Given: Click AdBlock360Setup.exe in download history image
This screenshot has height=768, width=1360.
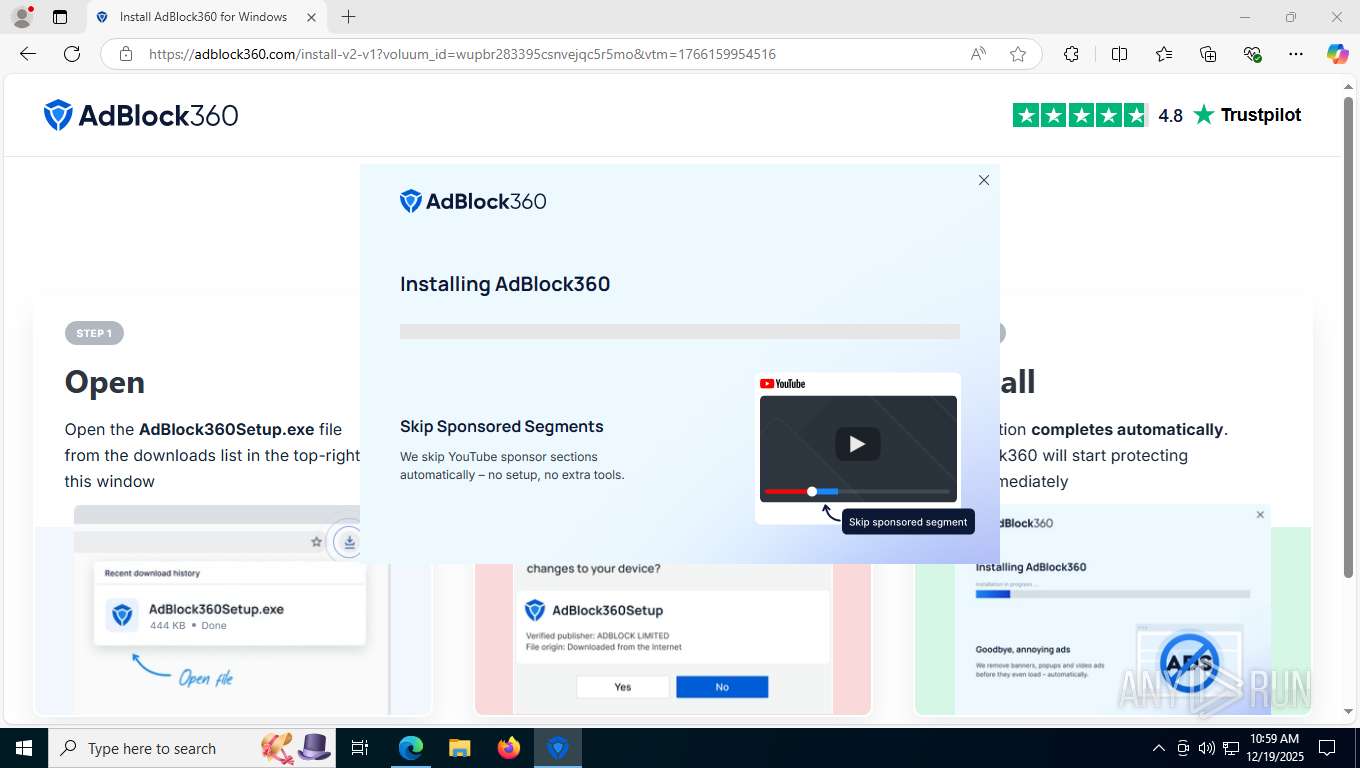Looking at the screenshot, I should tap(216, 609).
